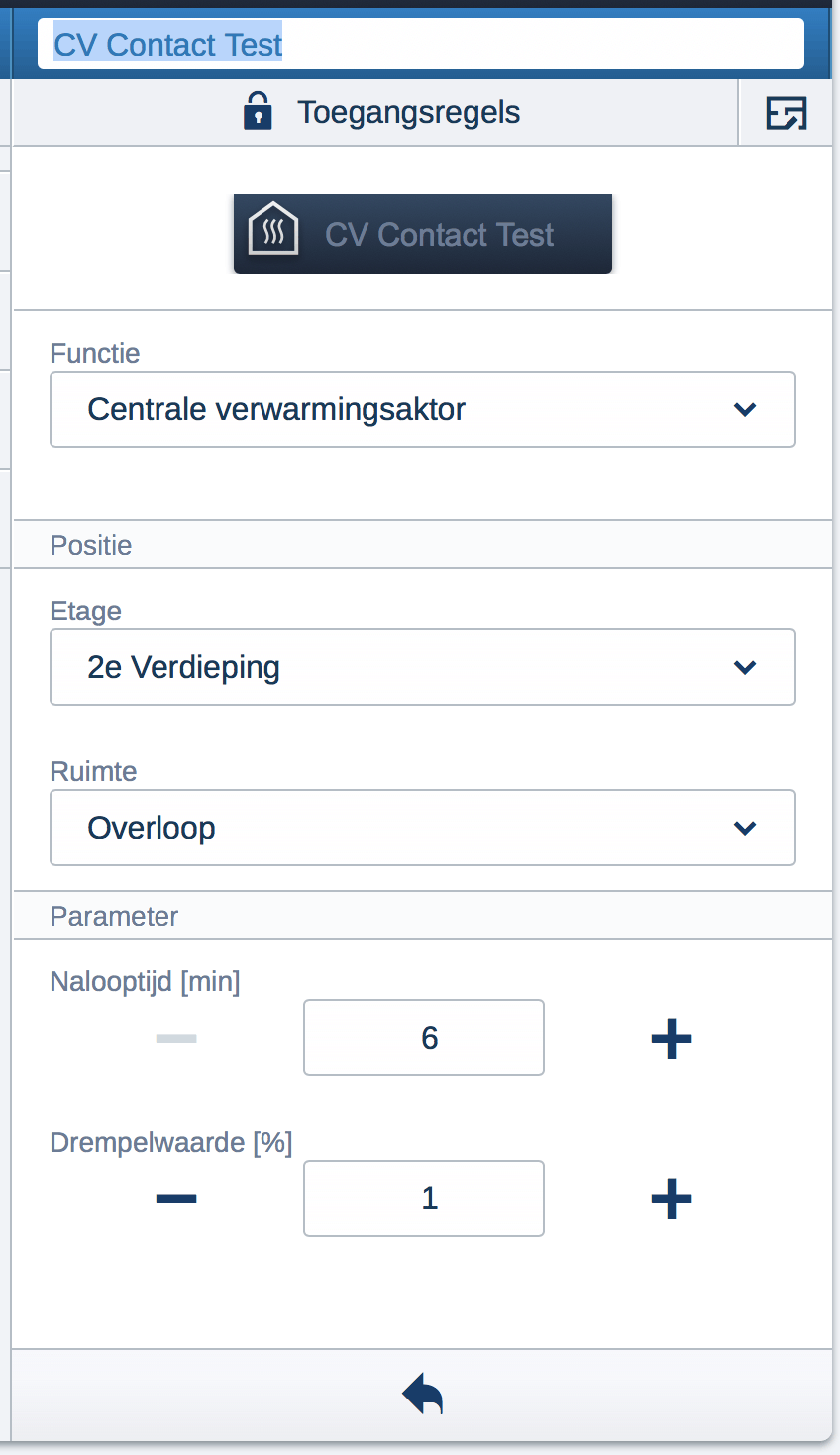Open the Etage dropdown showing 2e Verdieping

[x=422, y=667]
